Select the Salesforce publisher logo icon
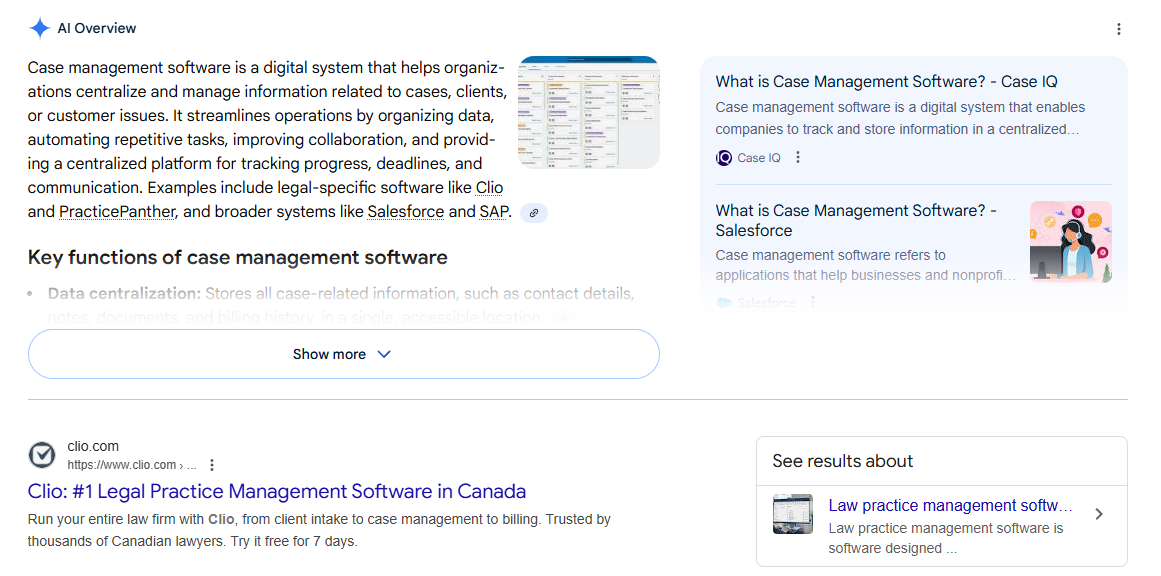 pos(723,300)
